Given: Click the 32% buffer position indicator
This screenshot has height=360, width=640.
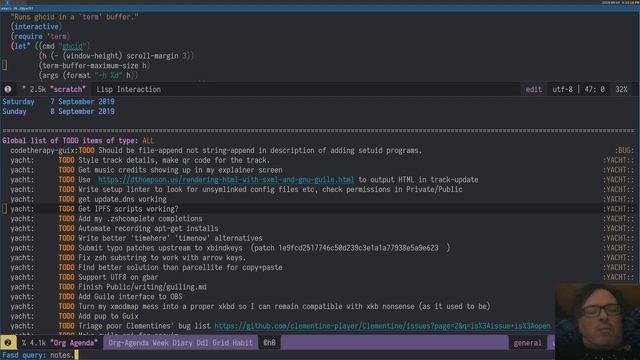Looking at the screenshot, I should [x=621, y=89].
